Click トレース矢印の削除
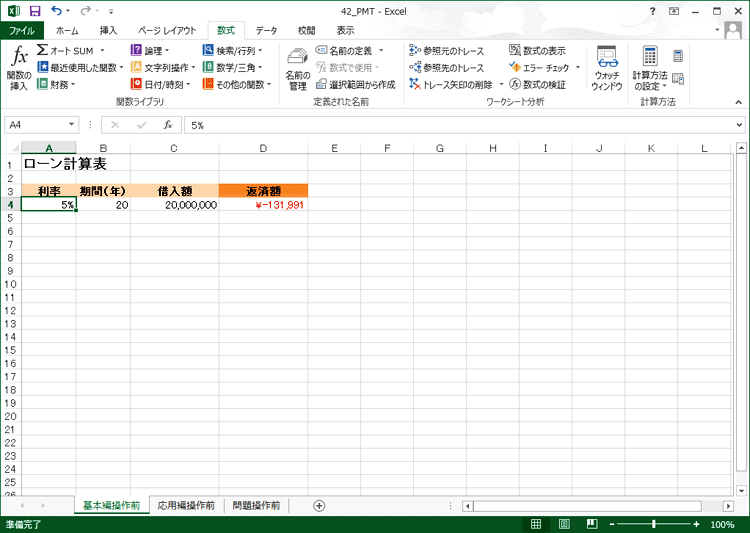The width and height of the screenshot is (750, 533). pos(451,85)
